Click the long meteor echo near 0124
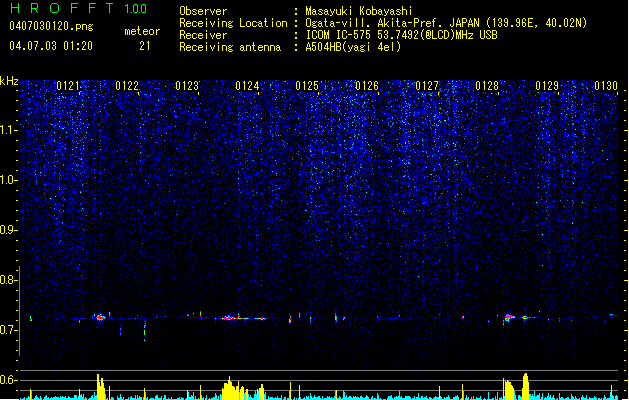 pos(244,318)
